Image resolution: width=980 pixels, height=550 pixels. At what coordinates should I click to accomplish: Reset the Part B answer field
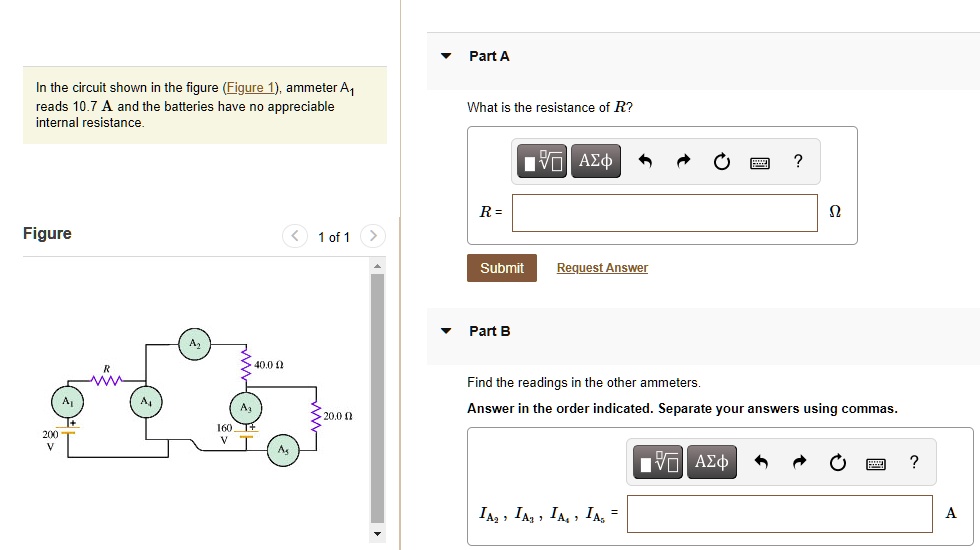pyautogui.click(x=838, y=462)
